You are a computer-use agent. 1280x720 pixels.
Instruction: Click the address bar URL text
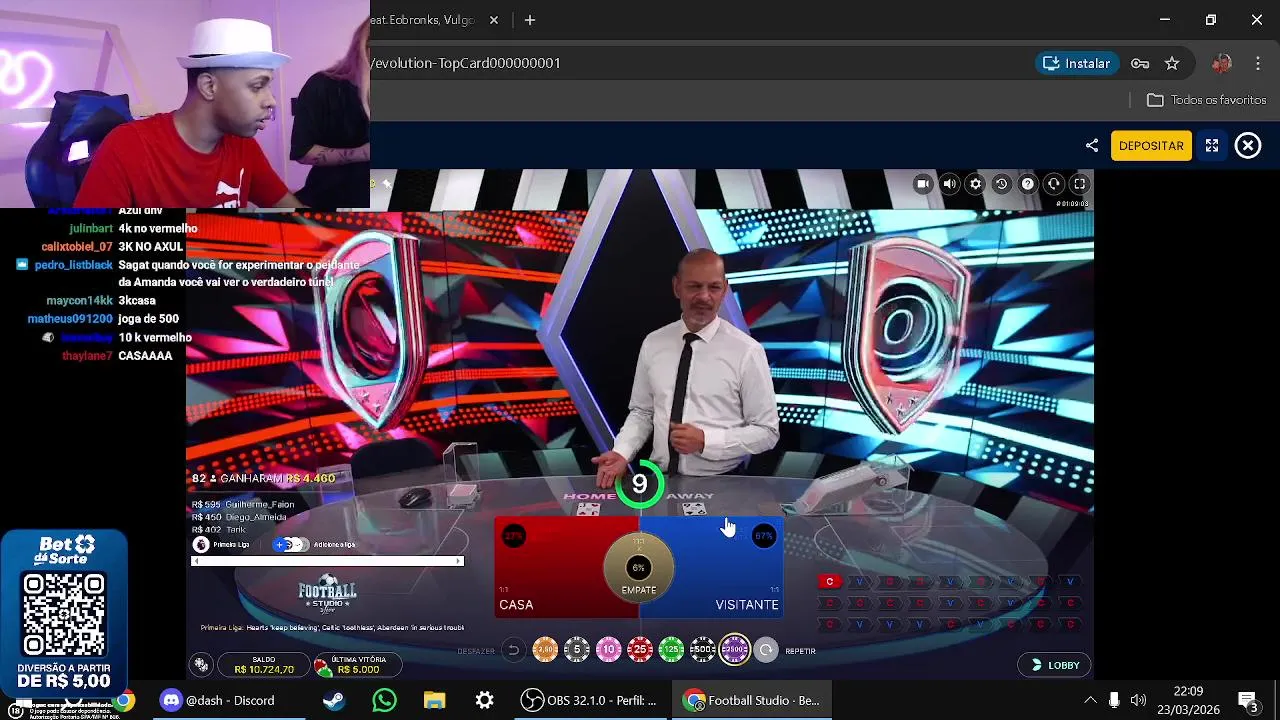click(x=466, y=63)
